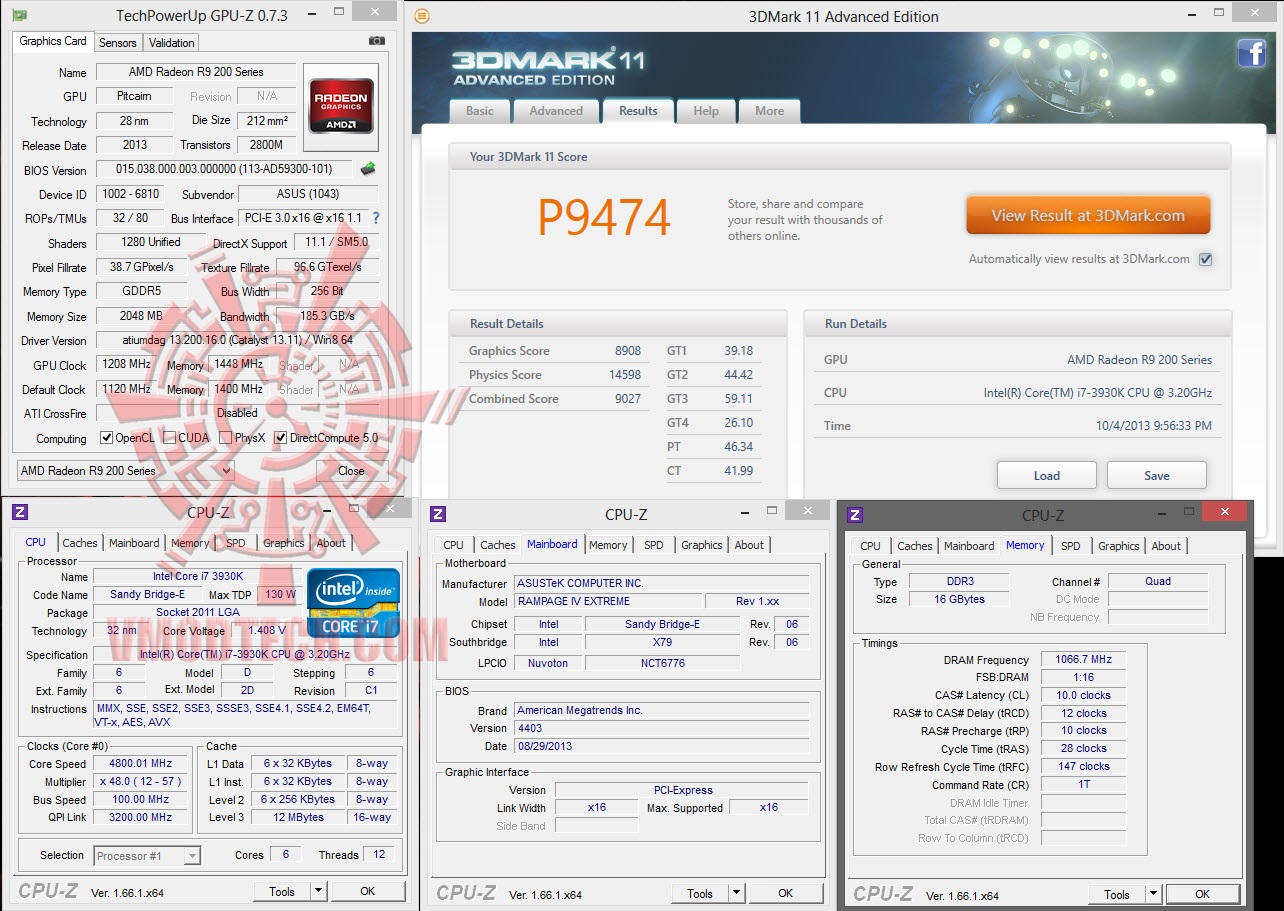Screen dimensions: 1284x911
Task: Open the More tab in 3DMark 11
Action: point(770,111)
